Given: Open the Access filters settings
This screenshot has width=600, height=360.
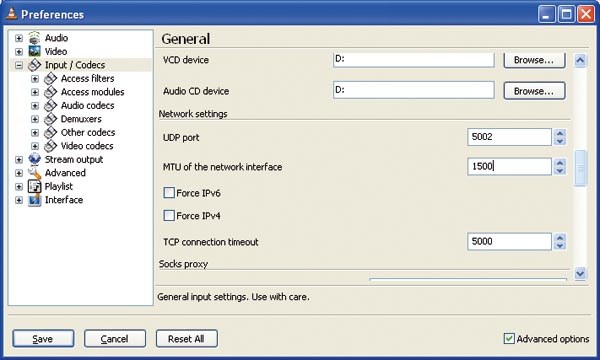Looking at the screenshot, I should [x=88, y=78].
